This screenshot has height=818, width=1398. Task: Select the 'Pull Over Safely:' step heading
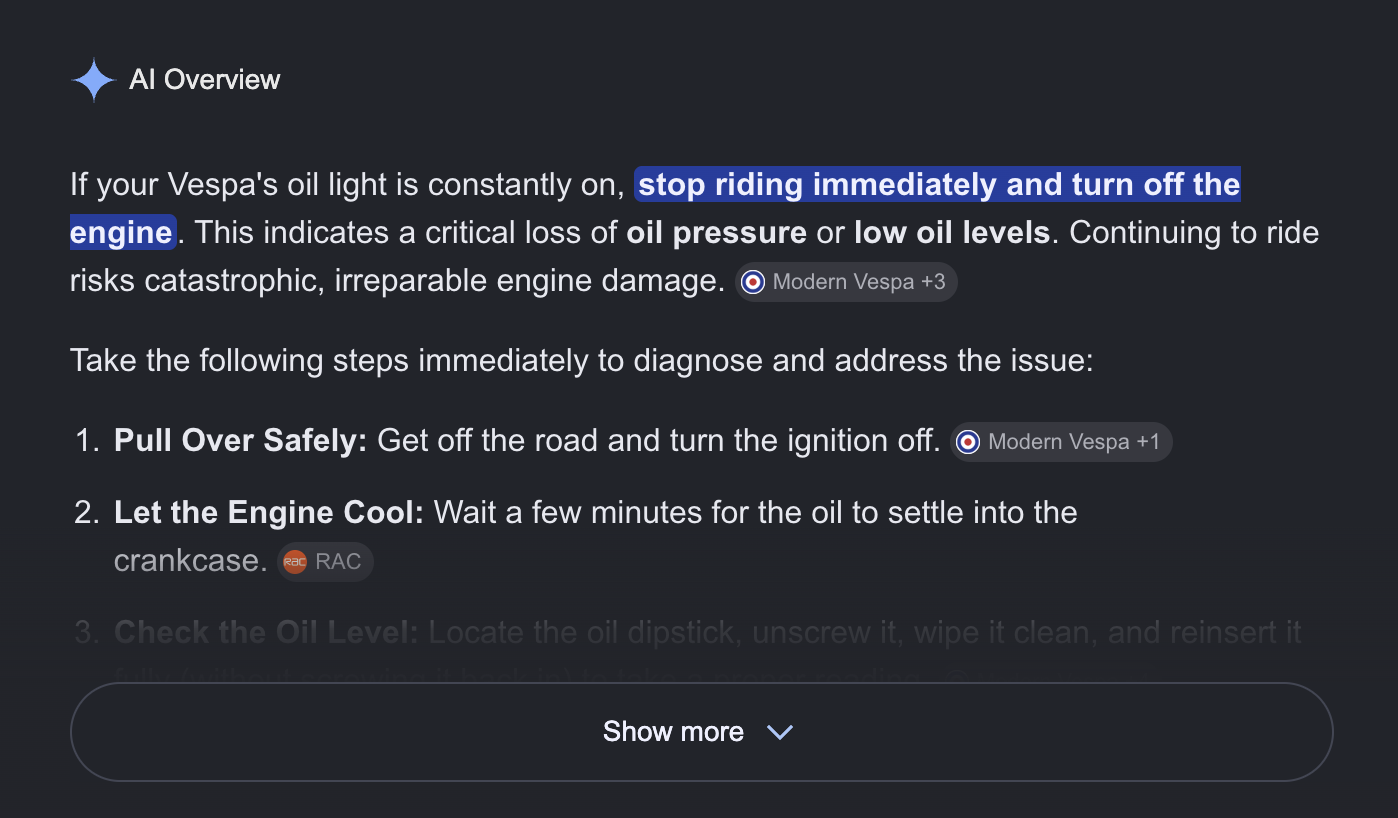tap(241, 441)
